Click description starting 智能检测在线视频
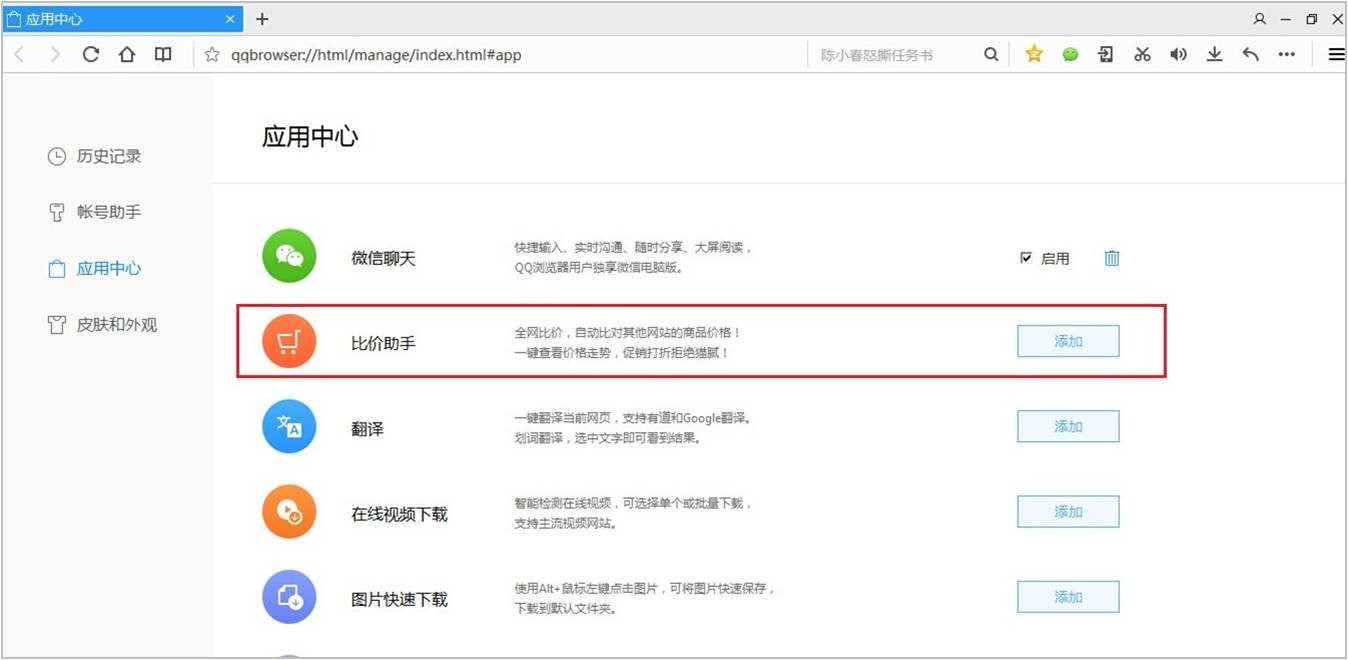The width and height of the screenshot is (1348, 660). 633,513
